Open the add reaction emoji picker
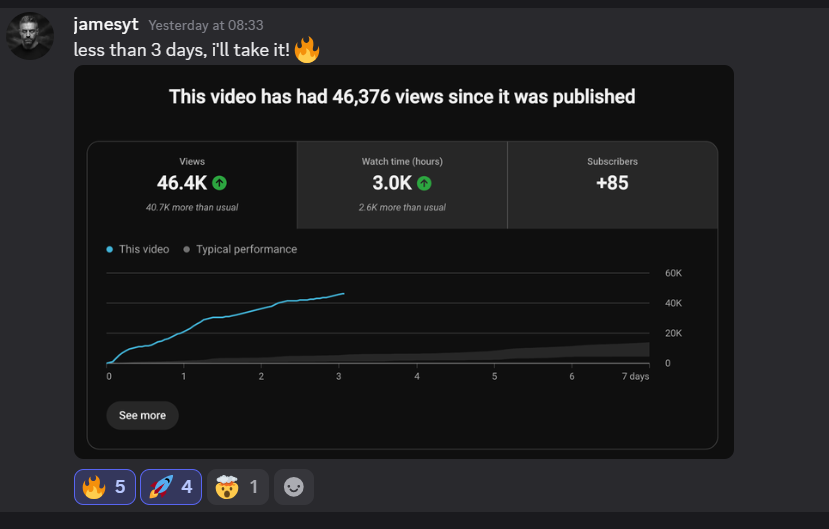 (294, 487)
